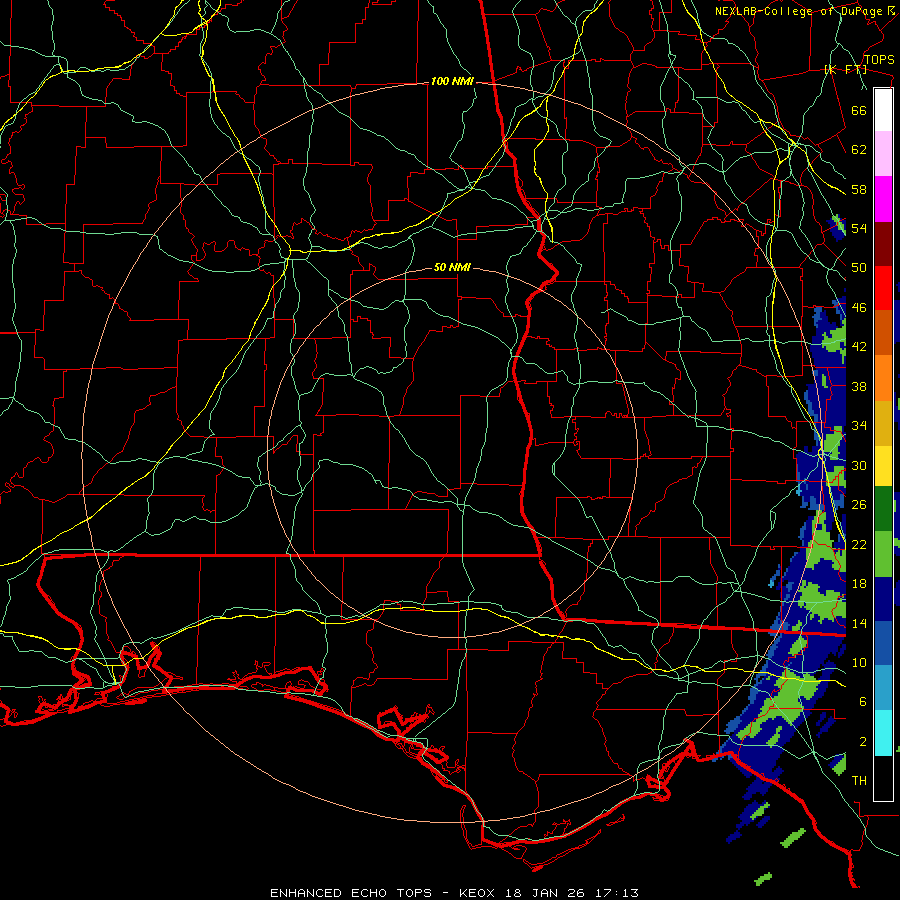
Task: Click the navy blue legend swatch
Action: (883, 599)
